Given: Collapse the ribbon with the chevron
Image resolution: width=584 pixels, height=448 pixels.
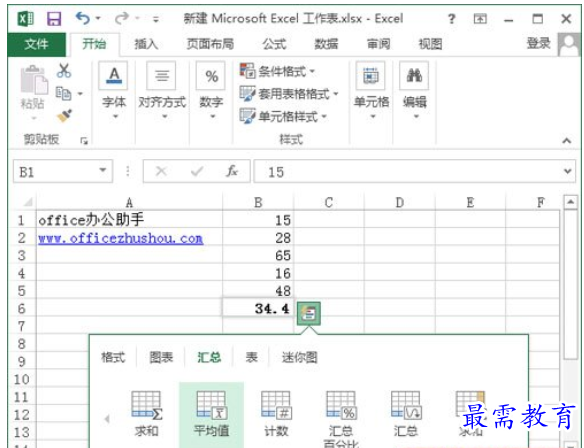Looking at the screenshot, I should (x=566, y=140).
